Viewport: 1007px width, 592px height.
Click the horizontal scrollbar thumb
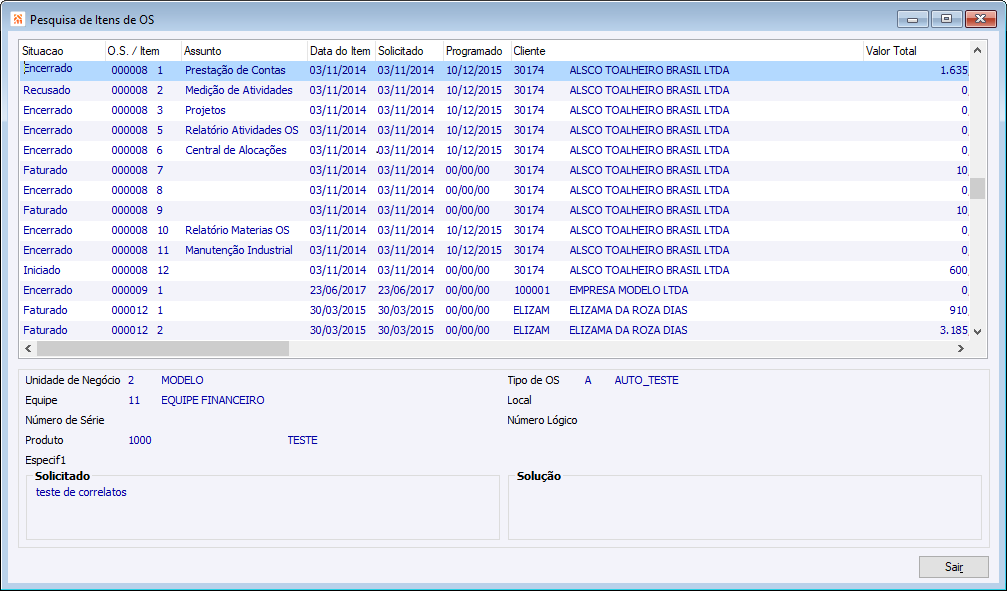point(163,348)
